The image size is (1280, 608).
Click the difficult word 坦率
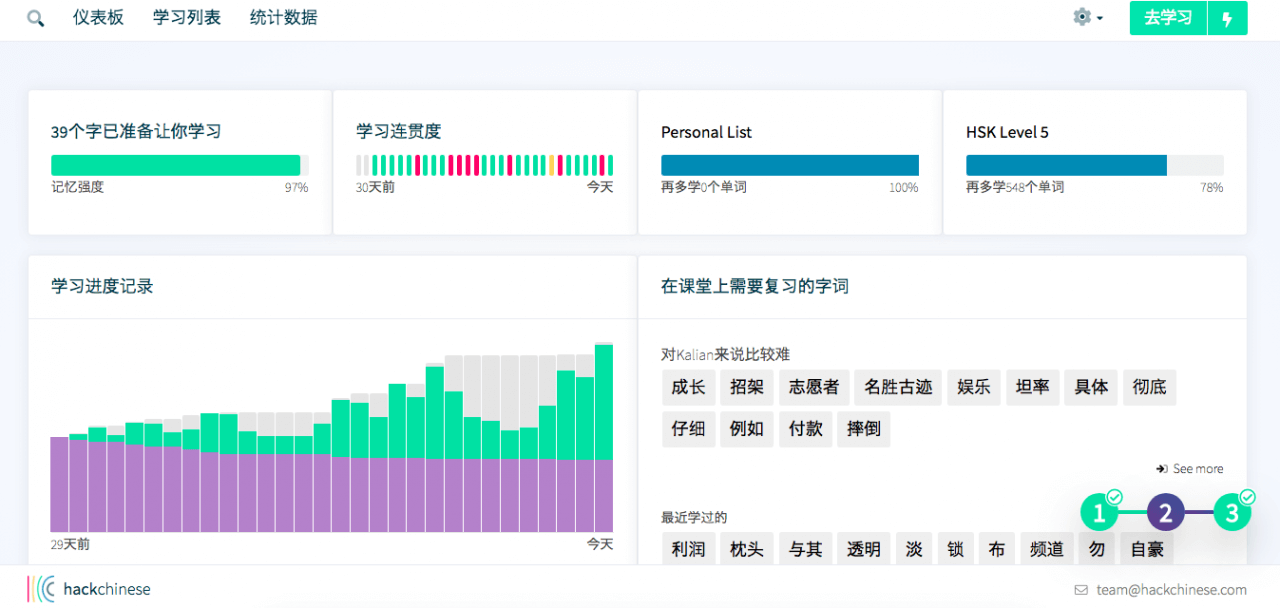1032,387
